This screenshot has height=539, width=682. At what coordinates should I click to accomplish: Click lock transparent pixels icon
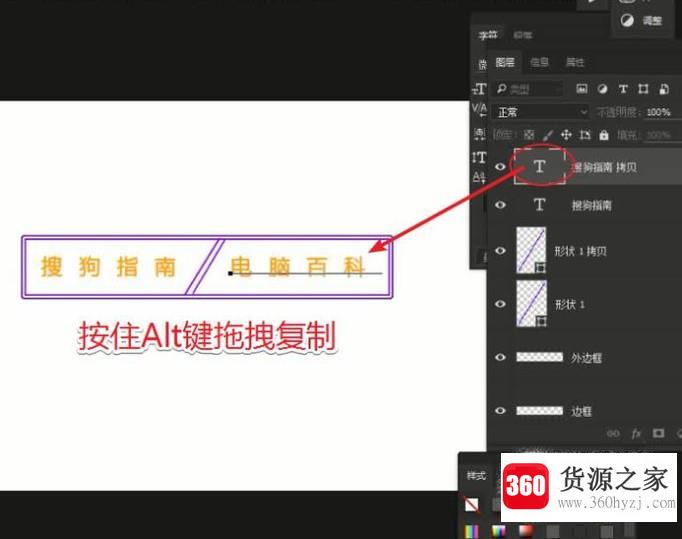pos(529,135)
